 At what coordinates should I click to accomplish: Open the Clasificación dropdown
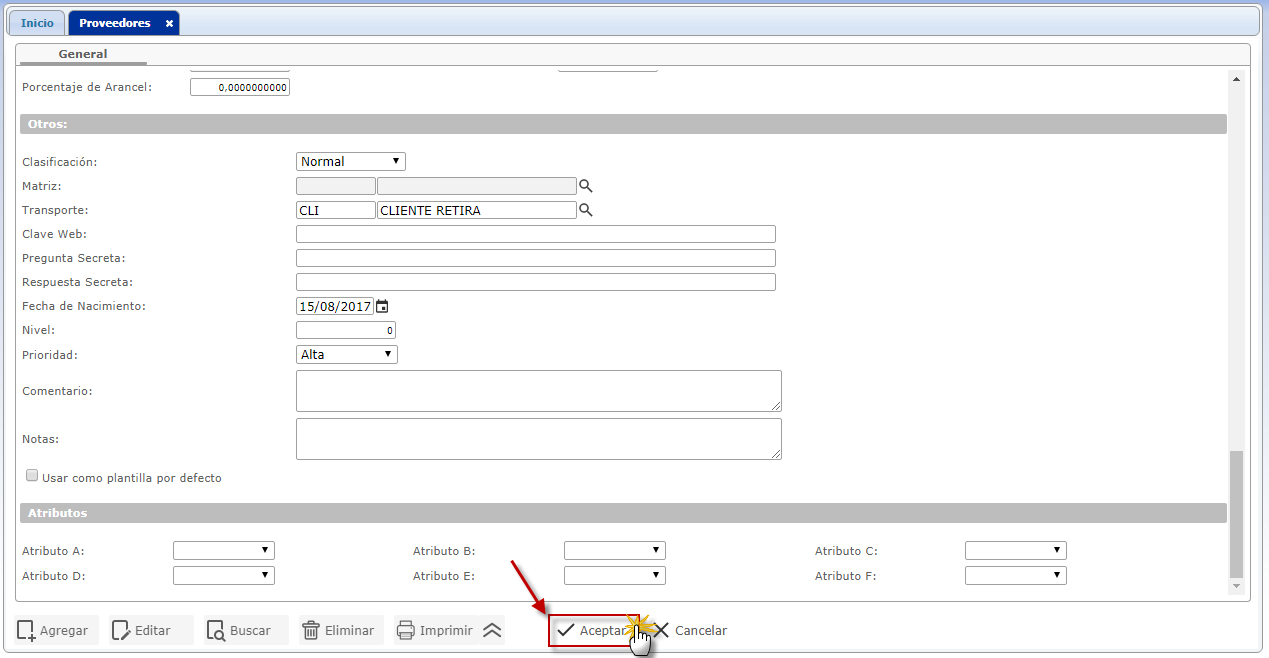(x=351, y=161)
